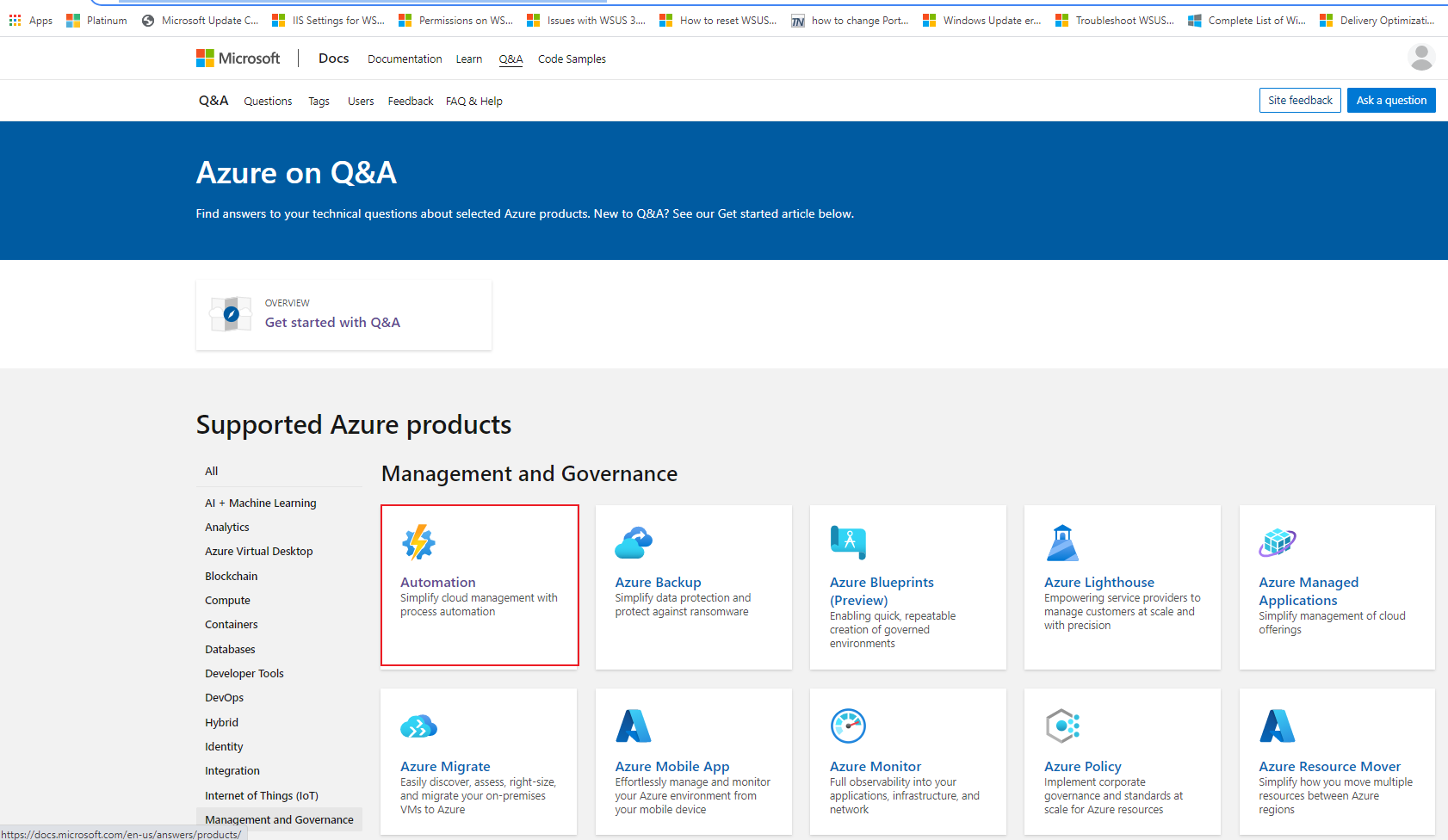1448x840 pixels.
Task: Open the Platinum bookmark
Action: (96, 20)
